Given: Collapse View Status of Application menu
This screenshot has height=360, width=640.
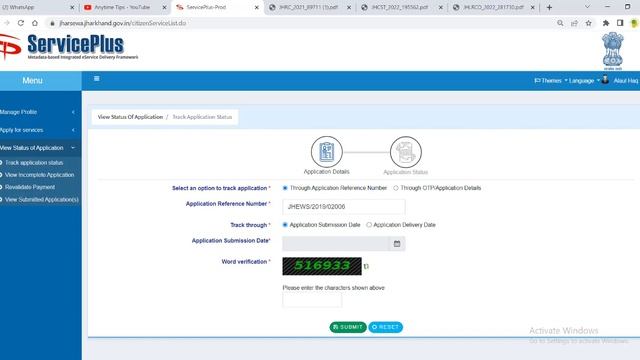Looking at the screenshot, I should 39,148.
